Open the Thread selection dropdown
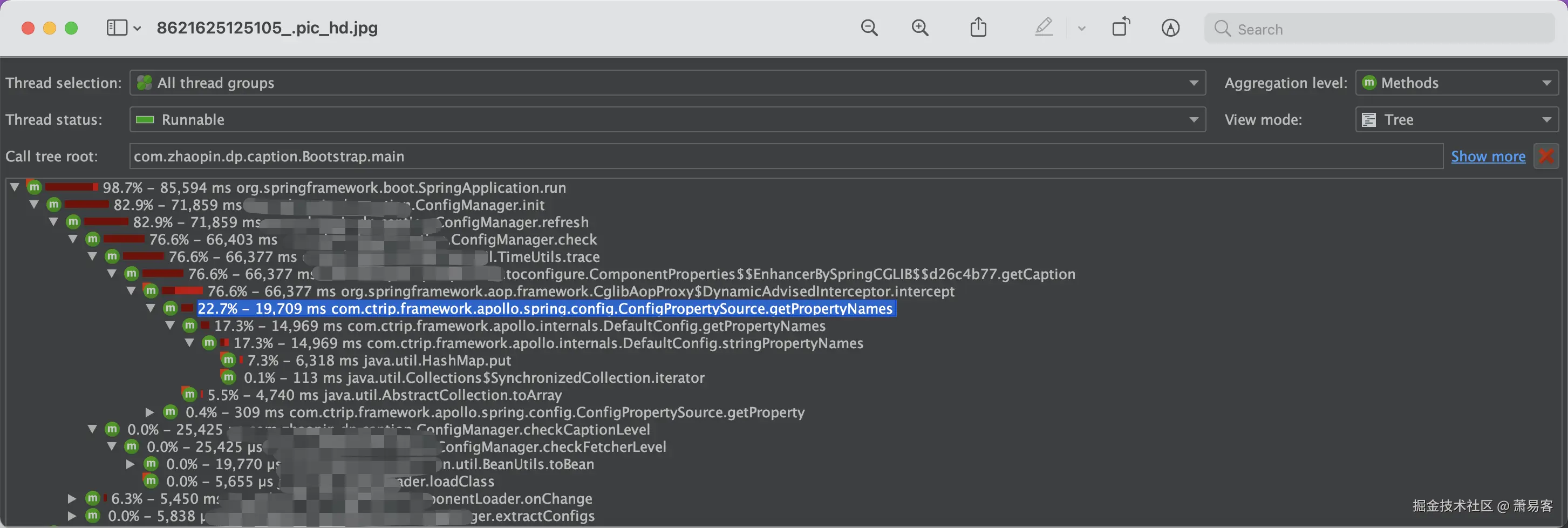 click(667, 83)
